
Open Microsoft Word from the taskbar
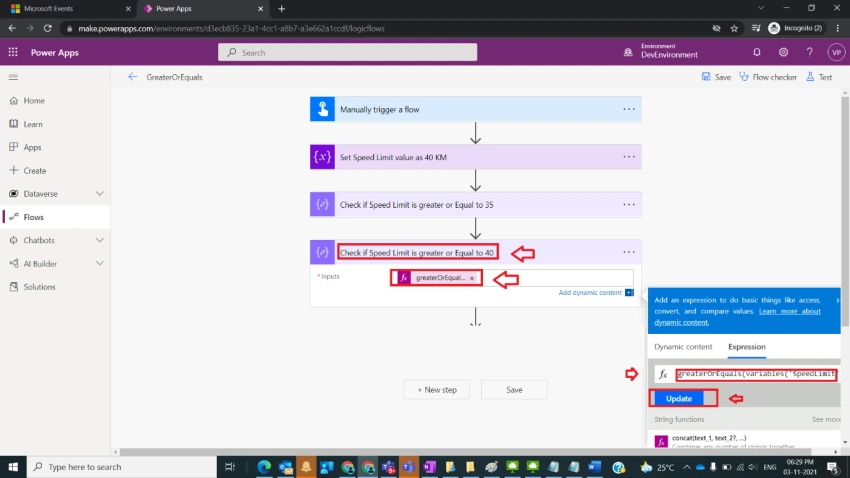[595, 467]
